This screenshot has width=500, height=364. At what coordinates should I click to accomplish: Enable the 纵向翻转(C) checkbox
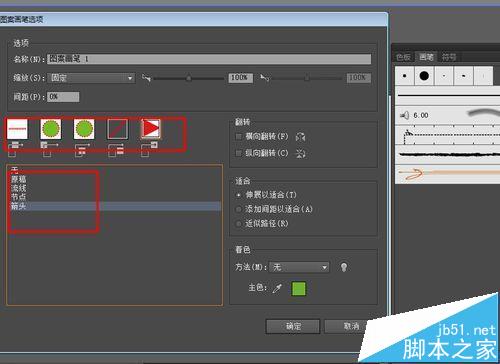coord(239,153)
